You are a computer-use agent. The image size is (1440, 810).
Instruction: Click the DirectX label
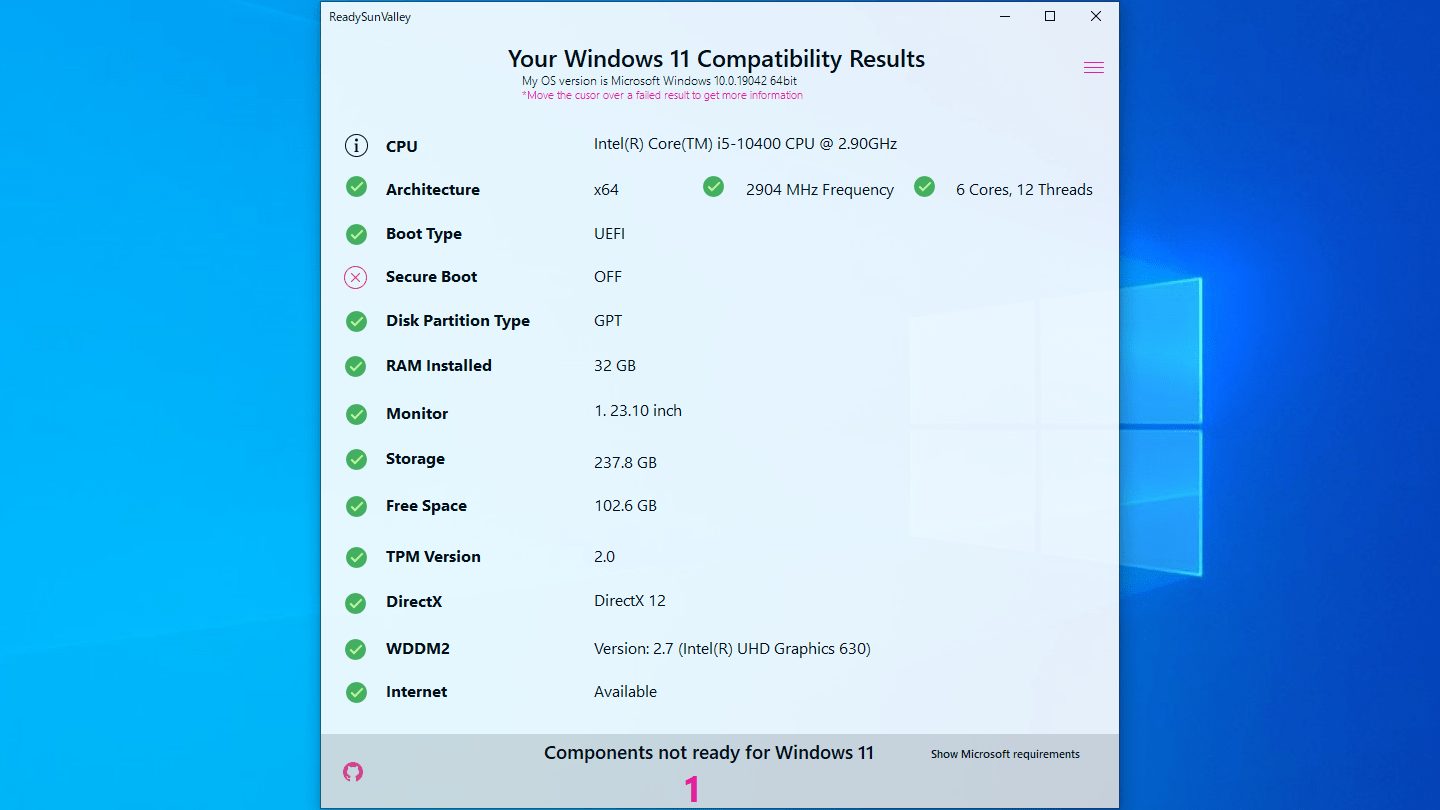coord(414,602)
